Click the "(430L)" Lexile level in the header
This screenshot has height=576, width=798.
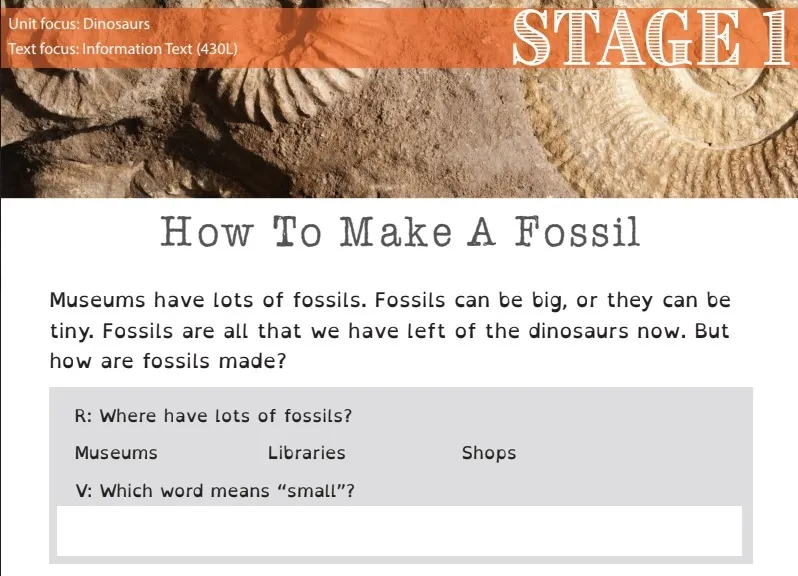(x=215, y=48)
